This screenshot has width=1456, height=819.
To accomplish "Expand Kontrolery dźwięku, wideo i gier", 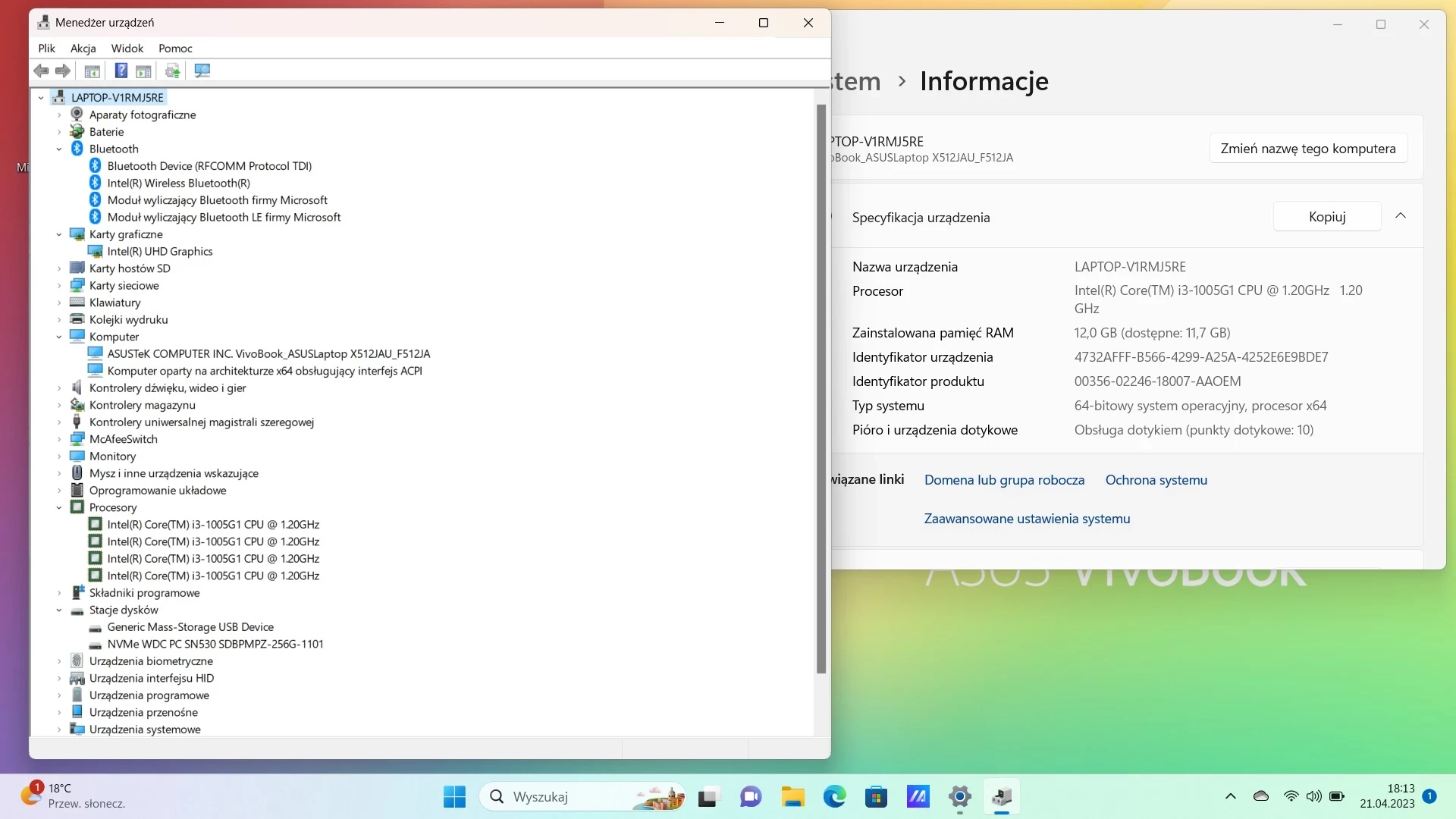I will tap(59, 388).
